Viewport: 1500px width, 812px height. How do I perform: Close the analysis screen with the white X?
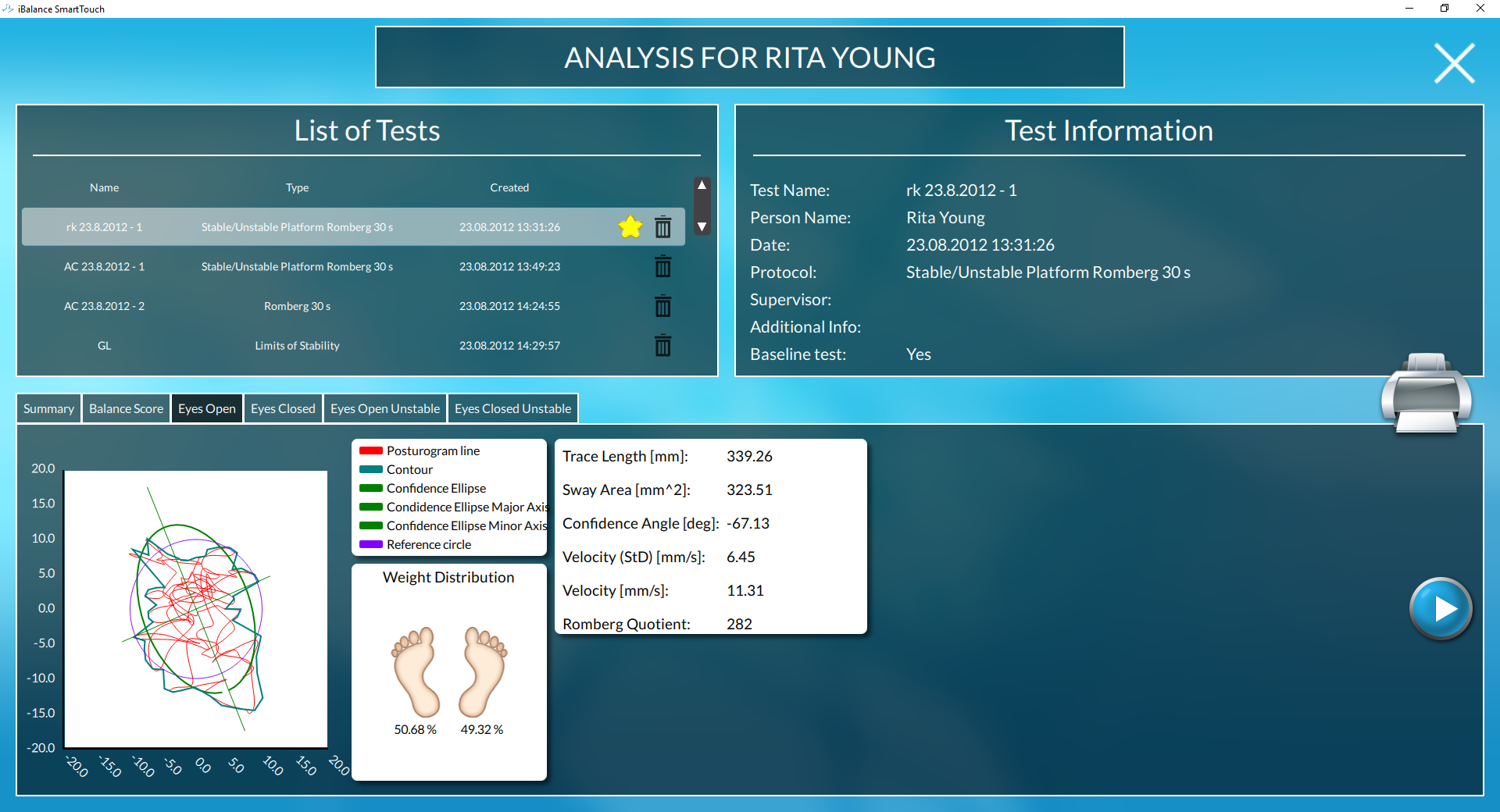[1454, 63]
